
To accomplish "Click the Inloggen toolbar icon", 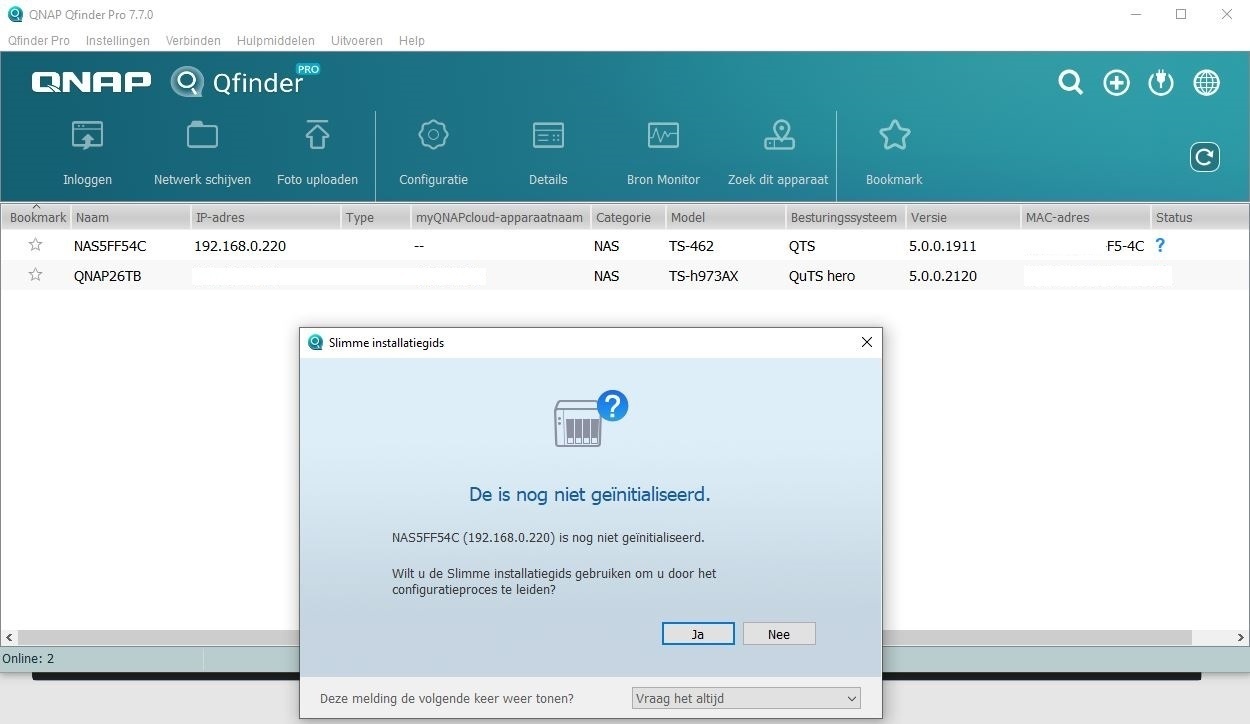I will (x=87, y=135).
